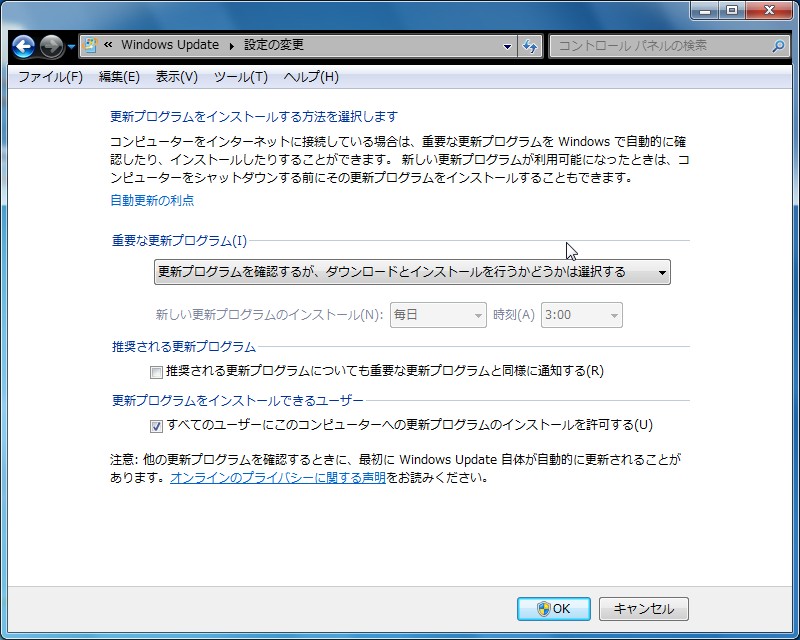
Task: Open the 編集(E) menu
Action: coord(119,77)
